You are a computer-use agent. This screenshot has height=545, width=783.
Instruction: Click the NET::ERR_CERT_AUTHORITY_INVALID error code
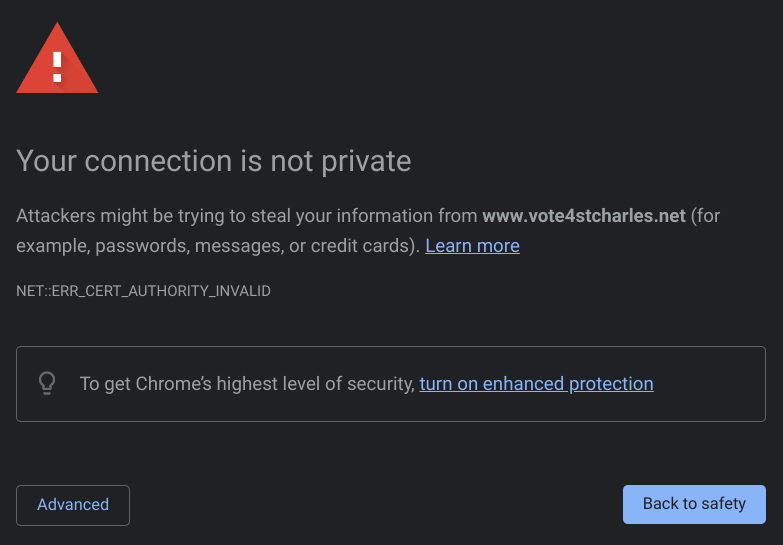click(x=143, y=291)
